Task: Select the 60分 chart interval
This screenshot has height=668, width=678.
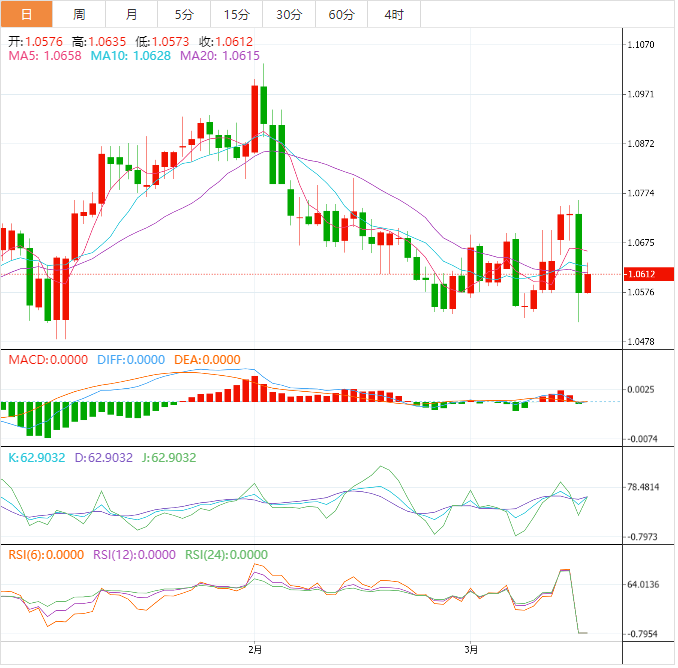Action: coord(341,14)
